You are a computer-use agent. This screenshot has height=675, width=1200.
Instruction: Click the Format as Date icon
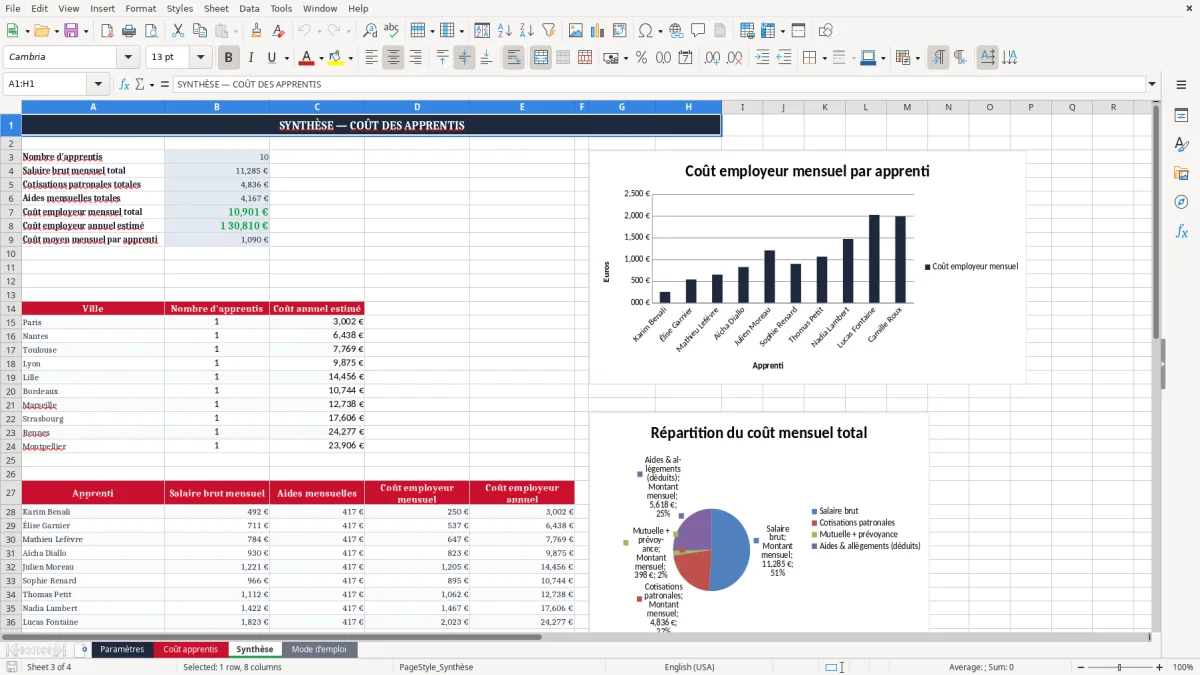pyautogui.click(x=685, y=58)
